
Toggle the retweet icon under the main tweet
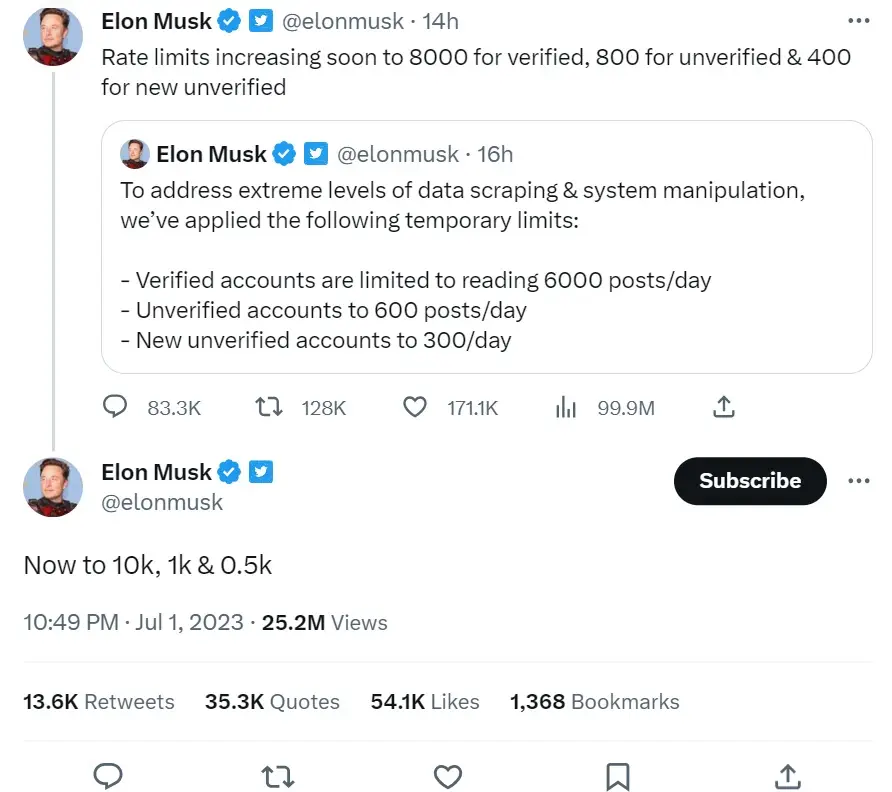pos(278,777)
